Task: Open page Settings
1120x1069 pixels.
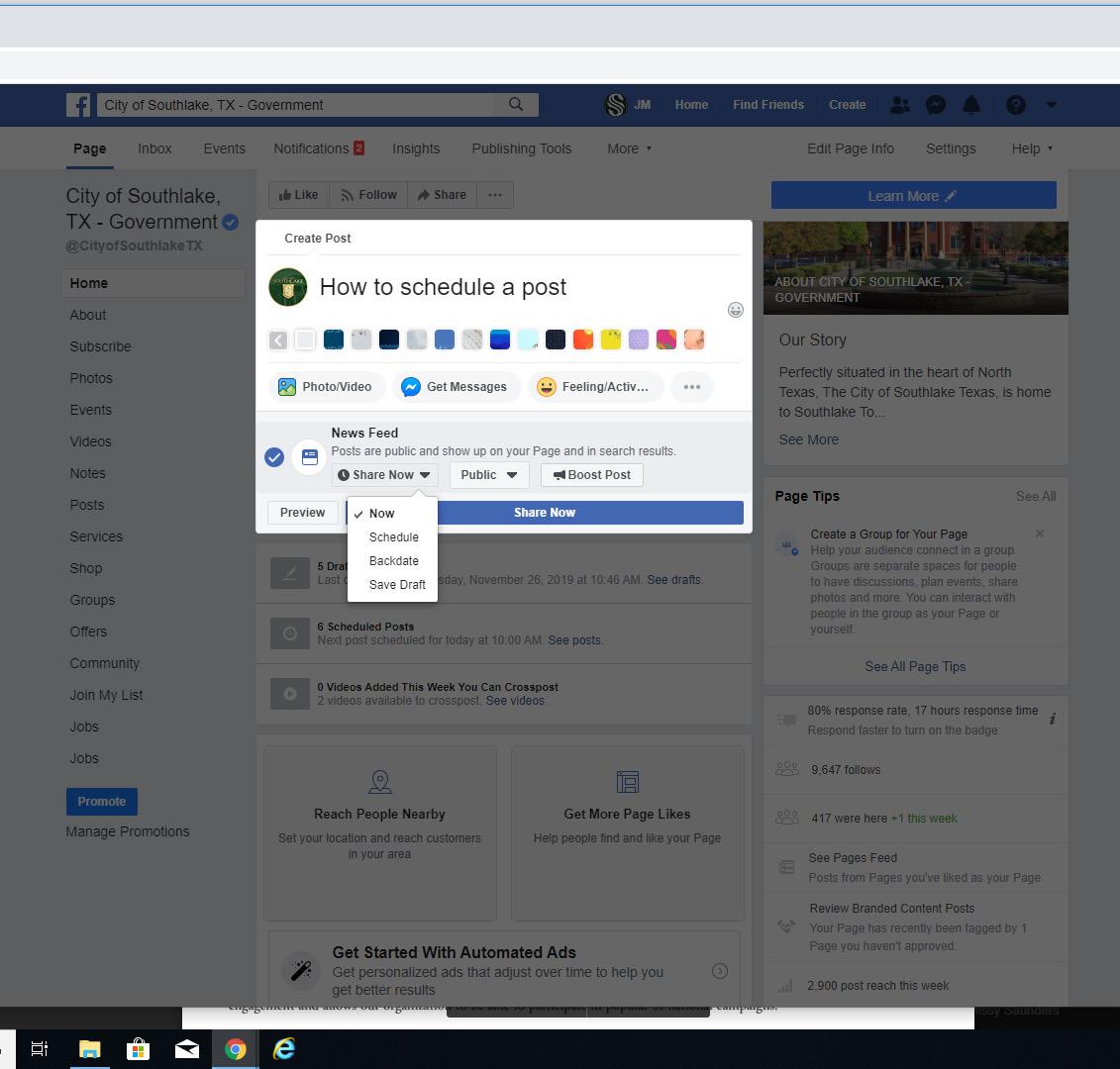Action: (951, 148)
